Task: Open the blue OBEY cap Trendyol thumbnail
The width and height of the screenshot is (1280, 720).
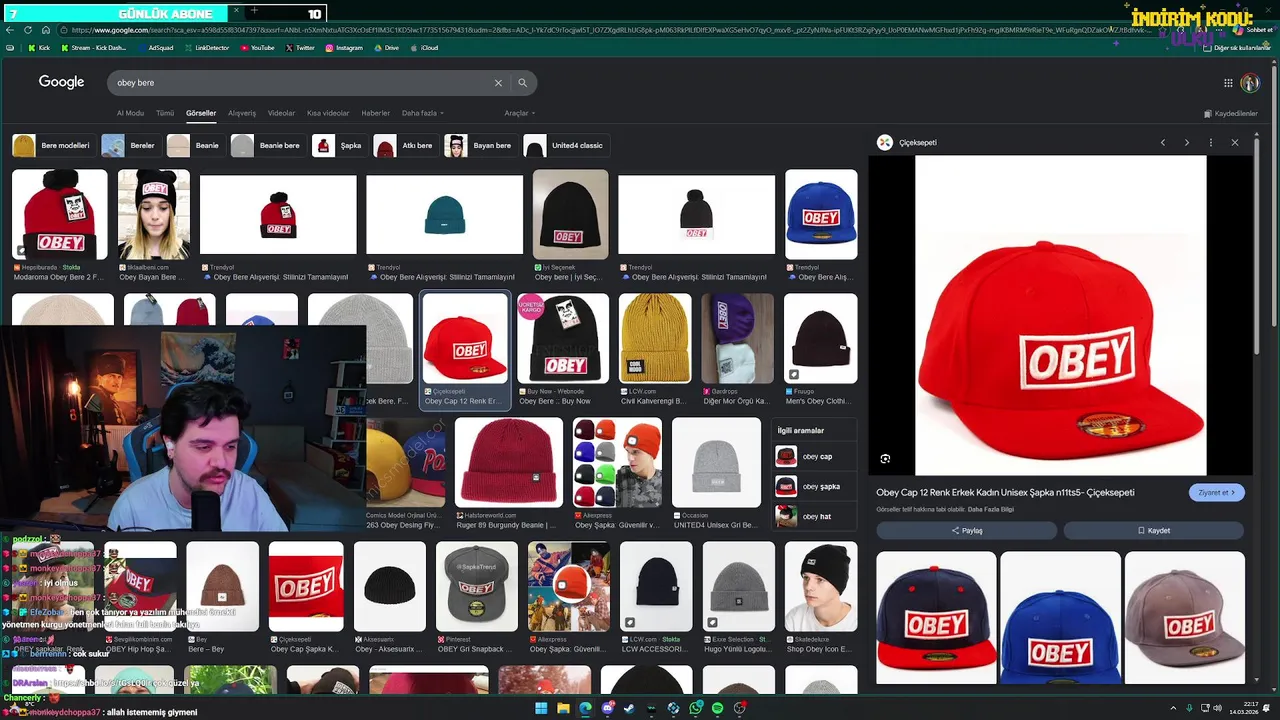Action: click(x=821, y=215)
